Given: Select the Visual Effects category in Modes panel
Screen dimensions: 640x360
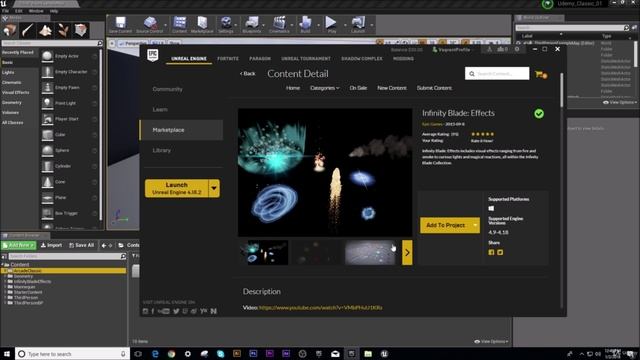Looking at the screenshot, I should (x=16, y=92).
